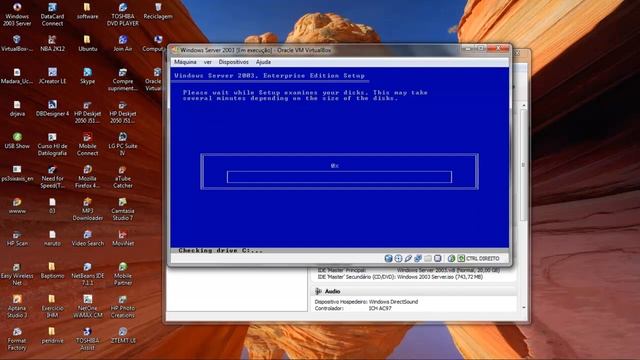Select the HP Photo Creations desktop icon

(x=123, y=307)
